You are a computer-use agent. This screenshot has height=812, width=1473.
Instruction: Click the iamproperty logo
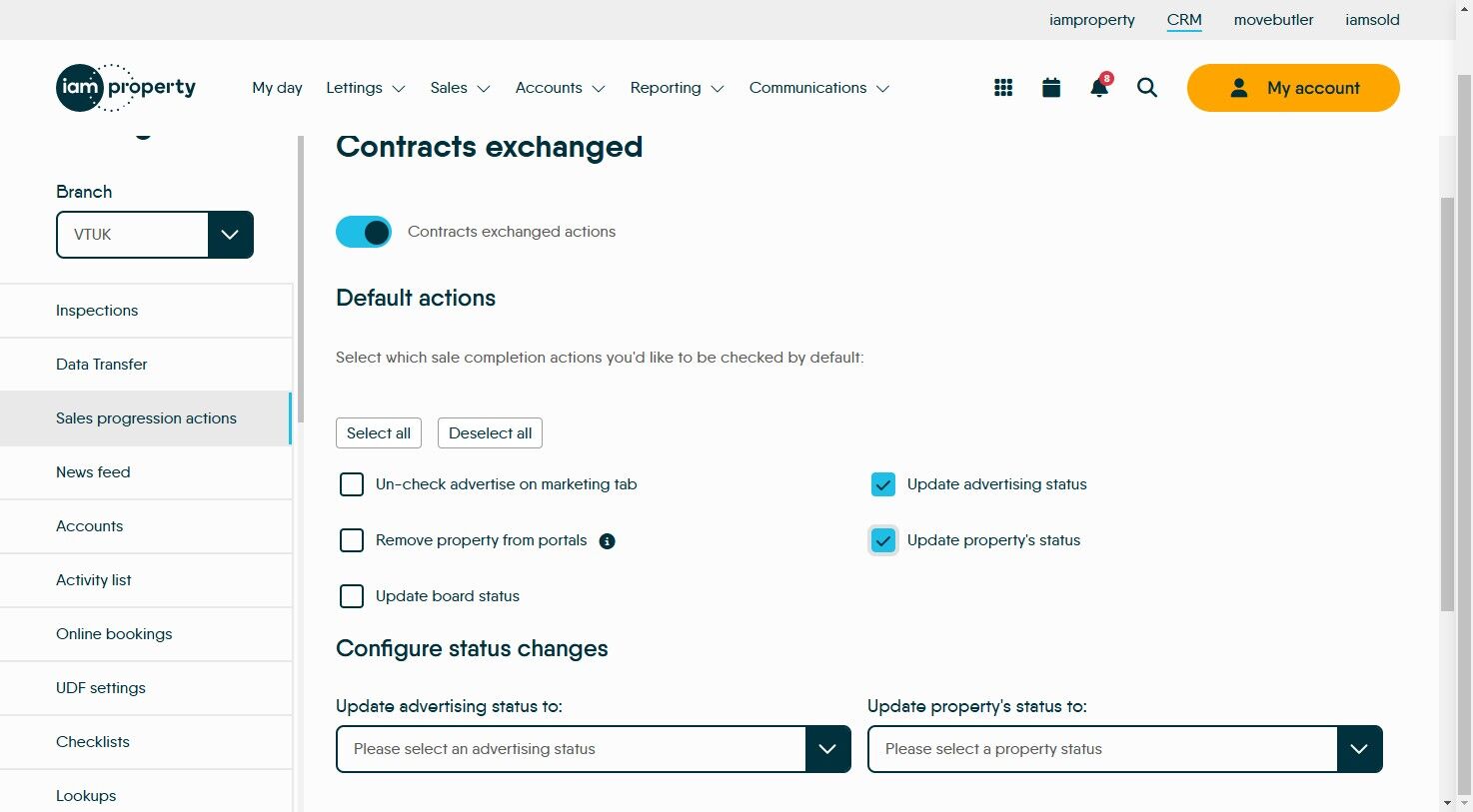126,88
